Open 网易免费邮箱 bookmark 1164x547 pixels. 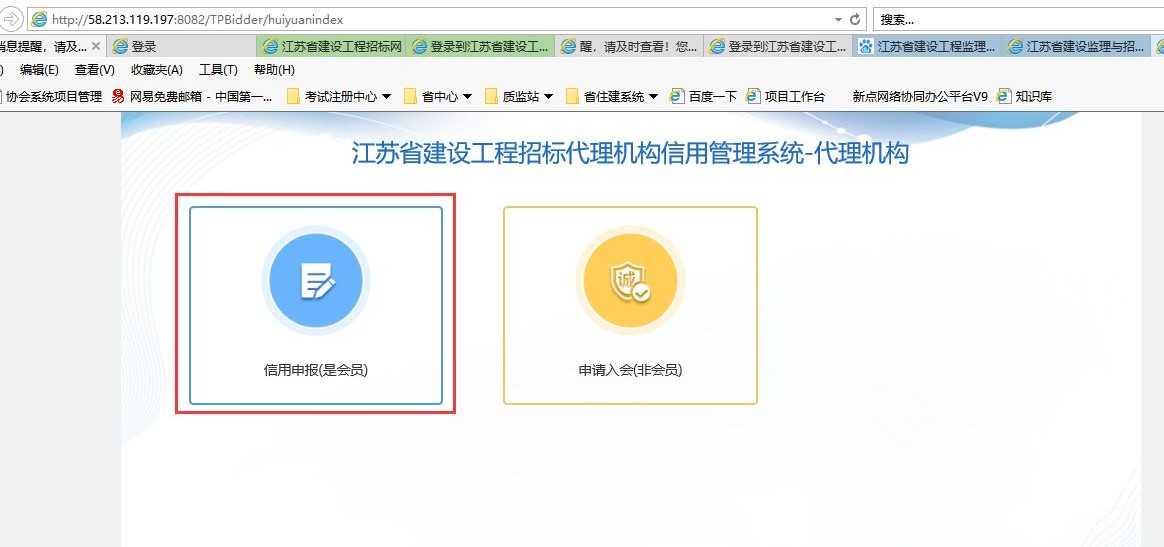[x=192, y=96]
